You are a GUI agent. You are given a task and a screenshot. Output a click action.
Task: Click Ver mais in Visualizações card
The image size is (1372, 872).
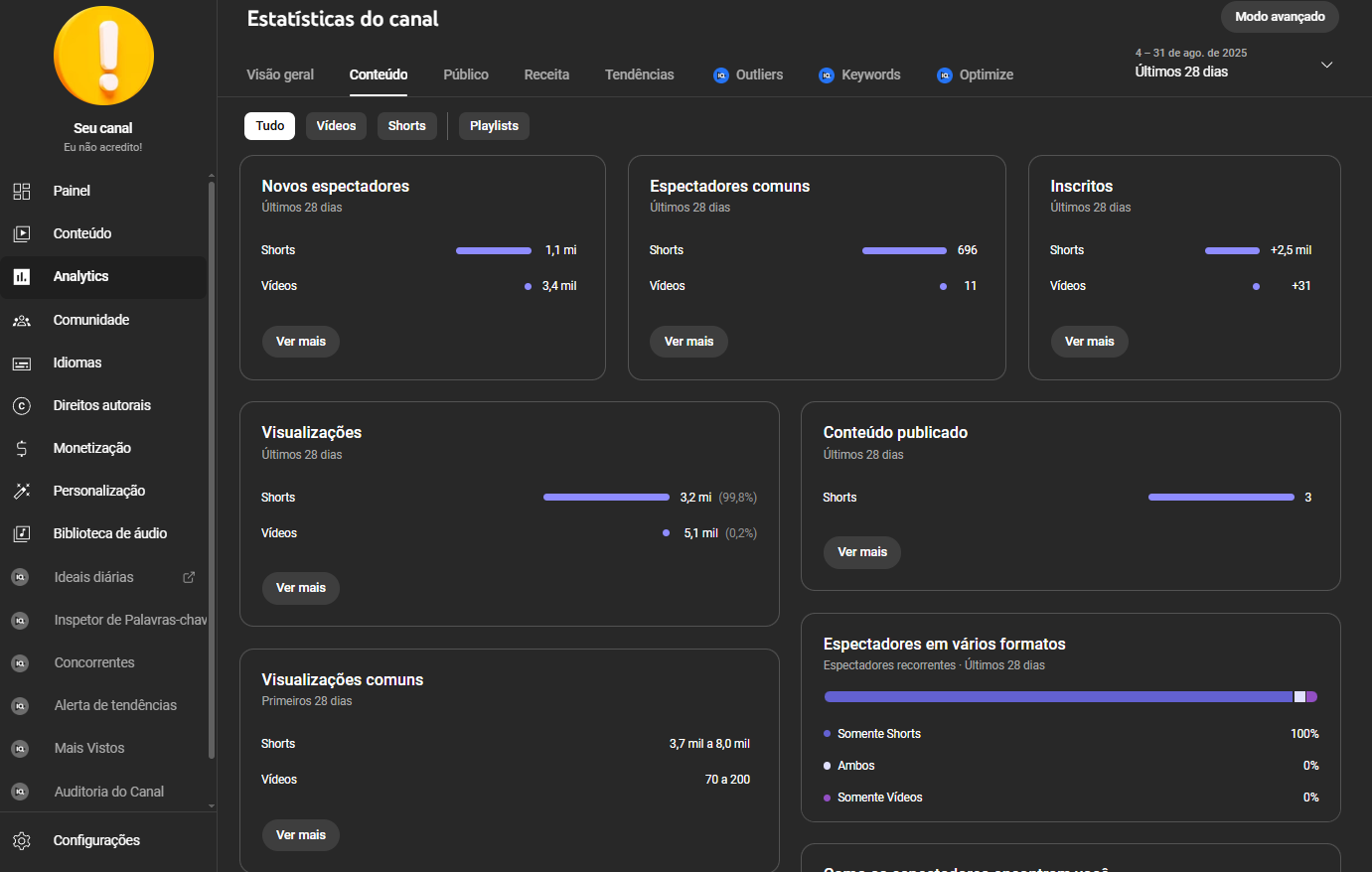[301, 588]
